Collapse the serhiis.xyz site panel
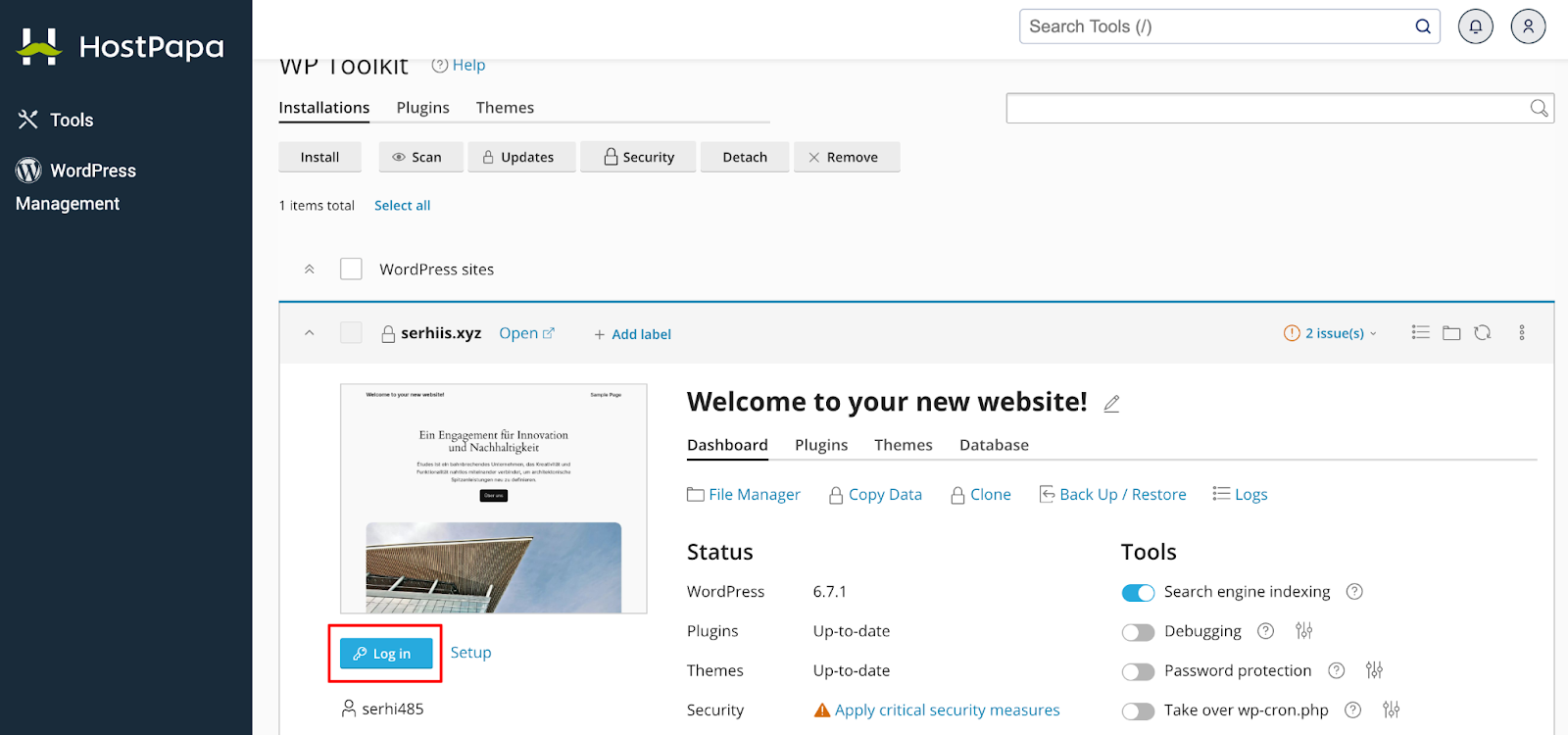Image resolution: width=1568 pixels, height=735 pixels. (310, 333)
